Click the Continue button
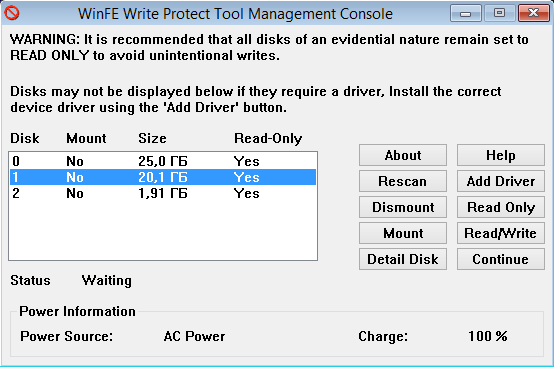554x367 pixels. [501, 259]
